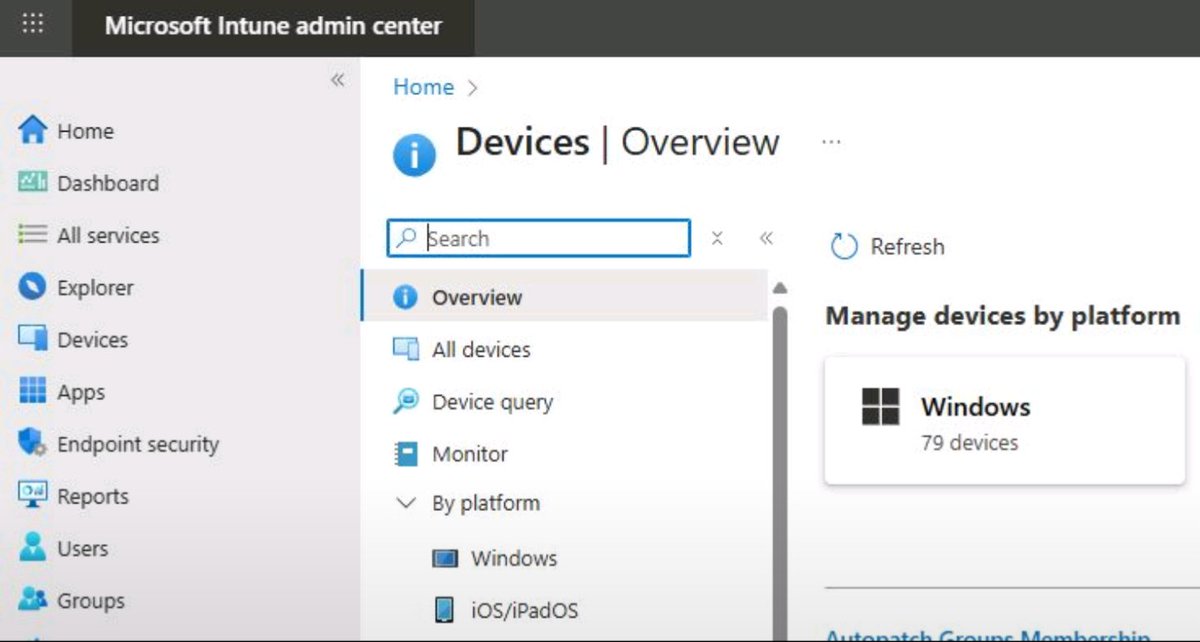Click the Home breadcrumb link
The height and width of the screenshot is (642, 1200).
423,87
